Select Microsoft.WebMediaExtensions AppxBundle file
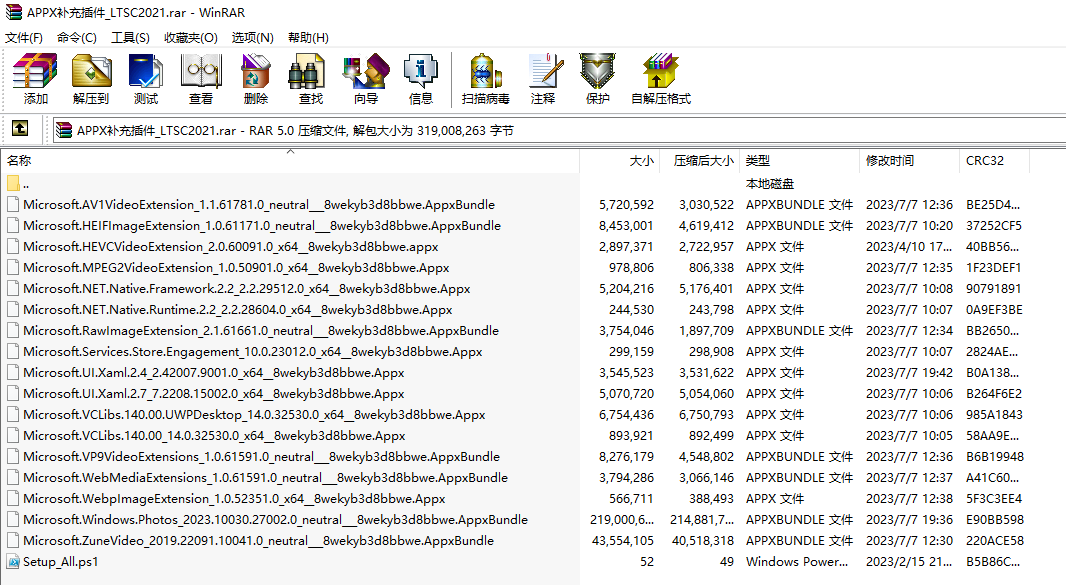Viewport: 1066px width, 585px height. click(266, 478)
